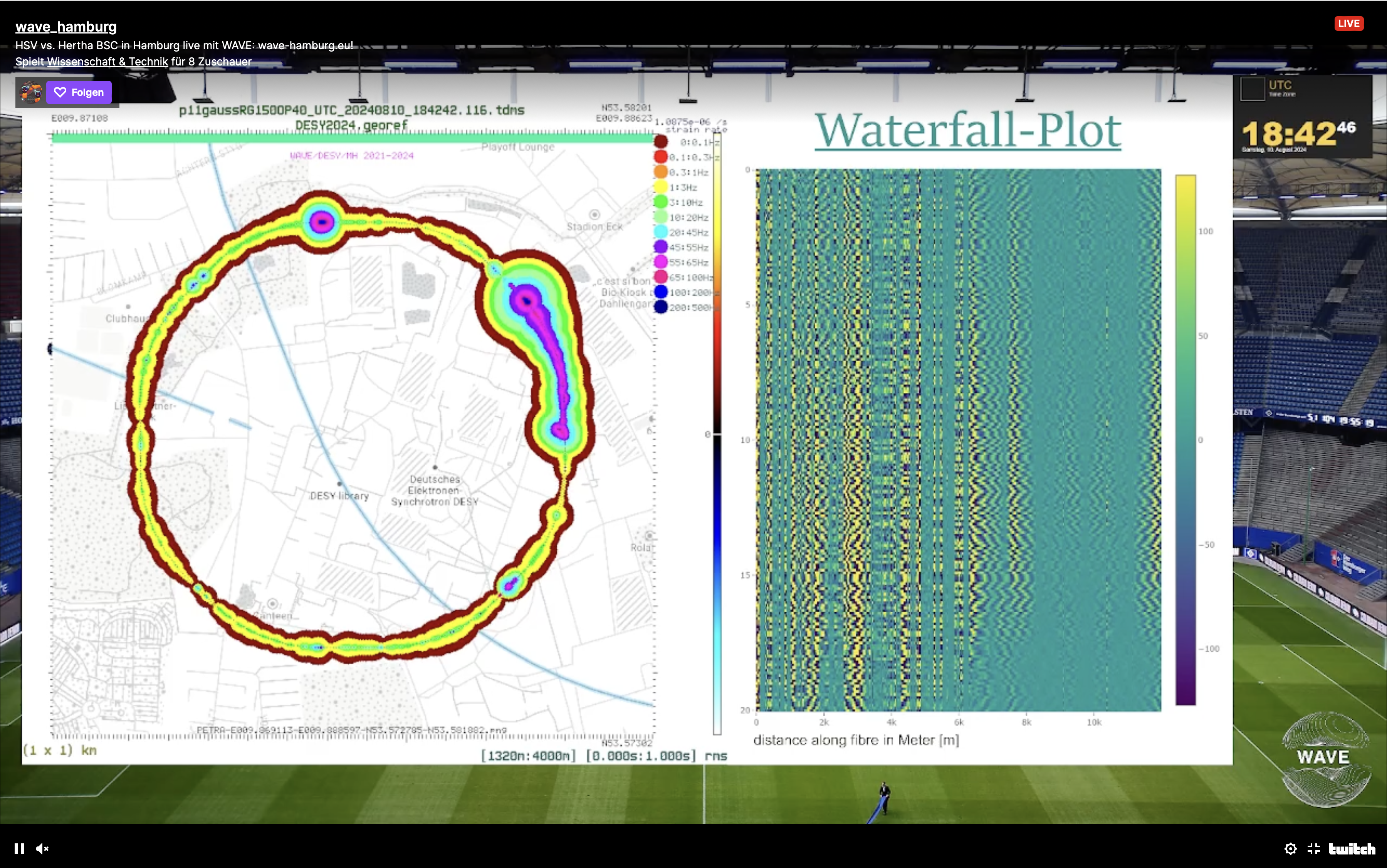This screenshot has height=868, width=1387.
Task: Click the red 0.1:0.3Hz legend dot
Action: coord(660,157)
